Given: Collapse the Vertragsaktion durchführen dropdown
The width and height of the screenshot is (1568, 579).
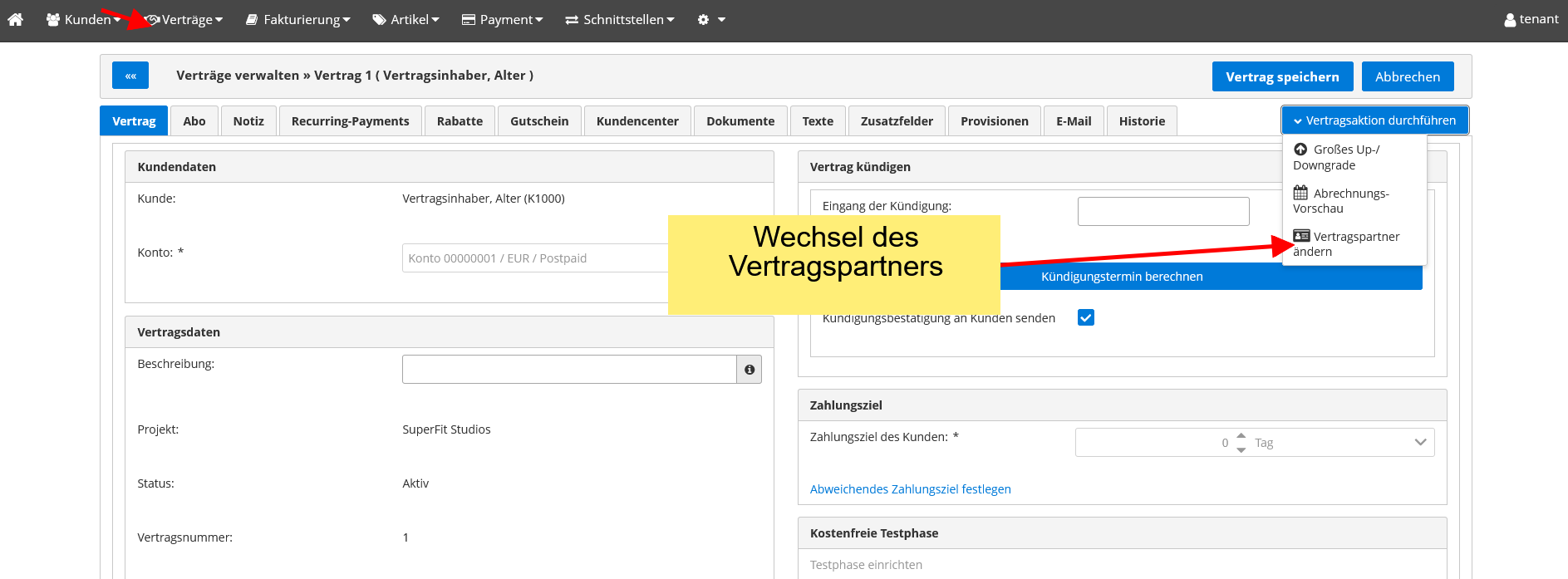Looking at the screenshot, I should (x=1374, y=120).
